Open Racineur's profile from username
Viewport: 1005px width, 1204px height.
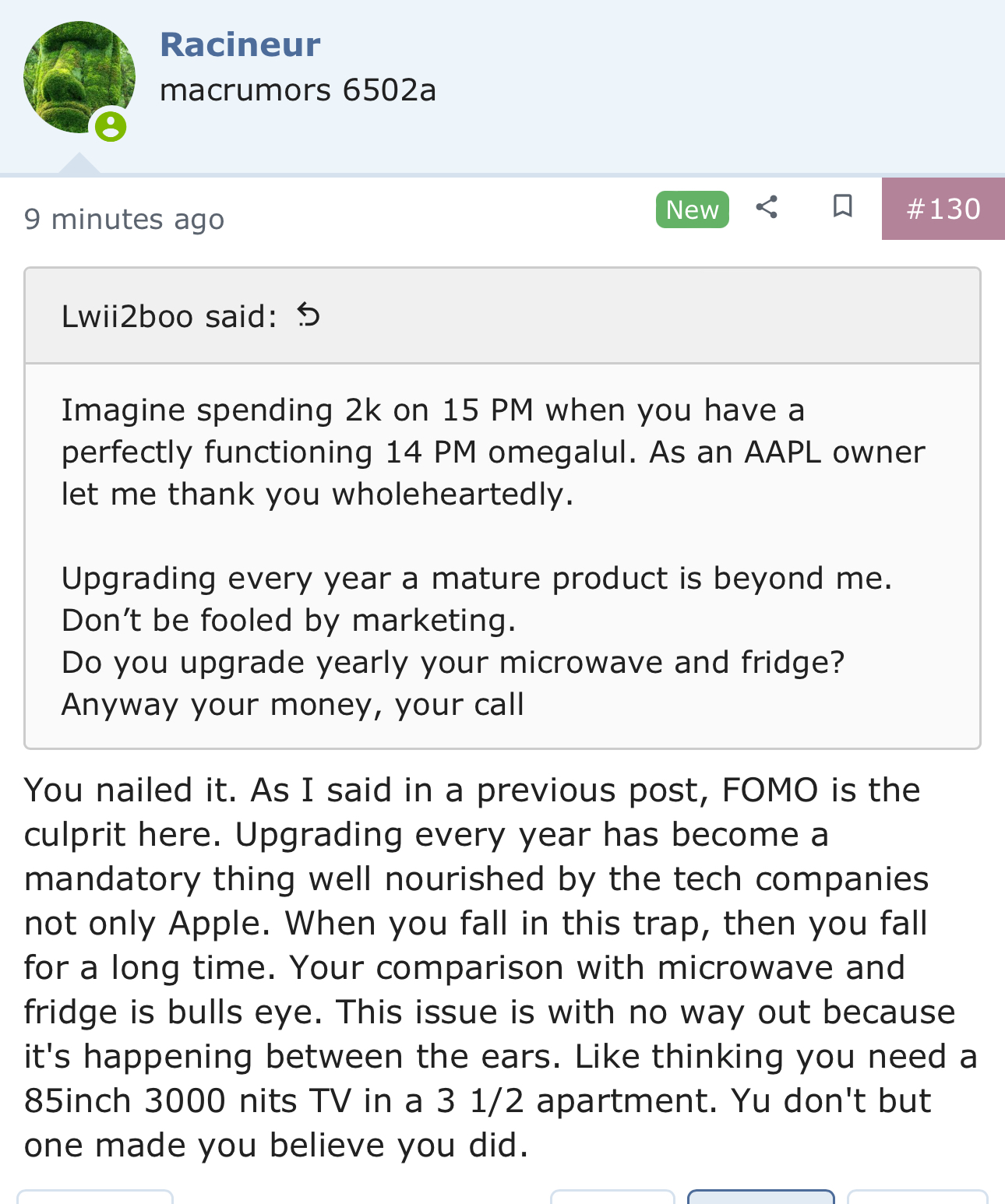[240, 44]
